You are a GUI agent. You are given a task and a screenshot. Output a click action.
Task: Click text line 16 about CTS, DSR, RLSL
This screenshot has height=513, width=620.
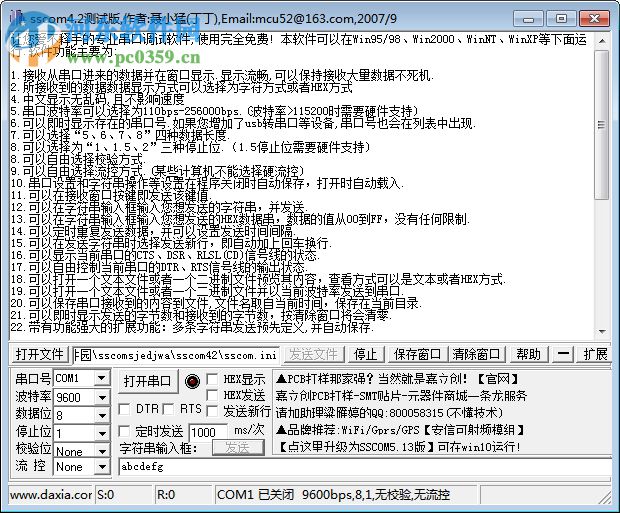tap(165, 255)
